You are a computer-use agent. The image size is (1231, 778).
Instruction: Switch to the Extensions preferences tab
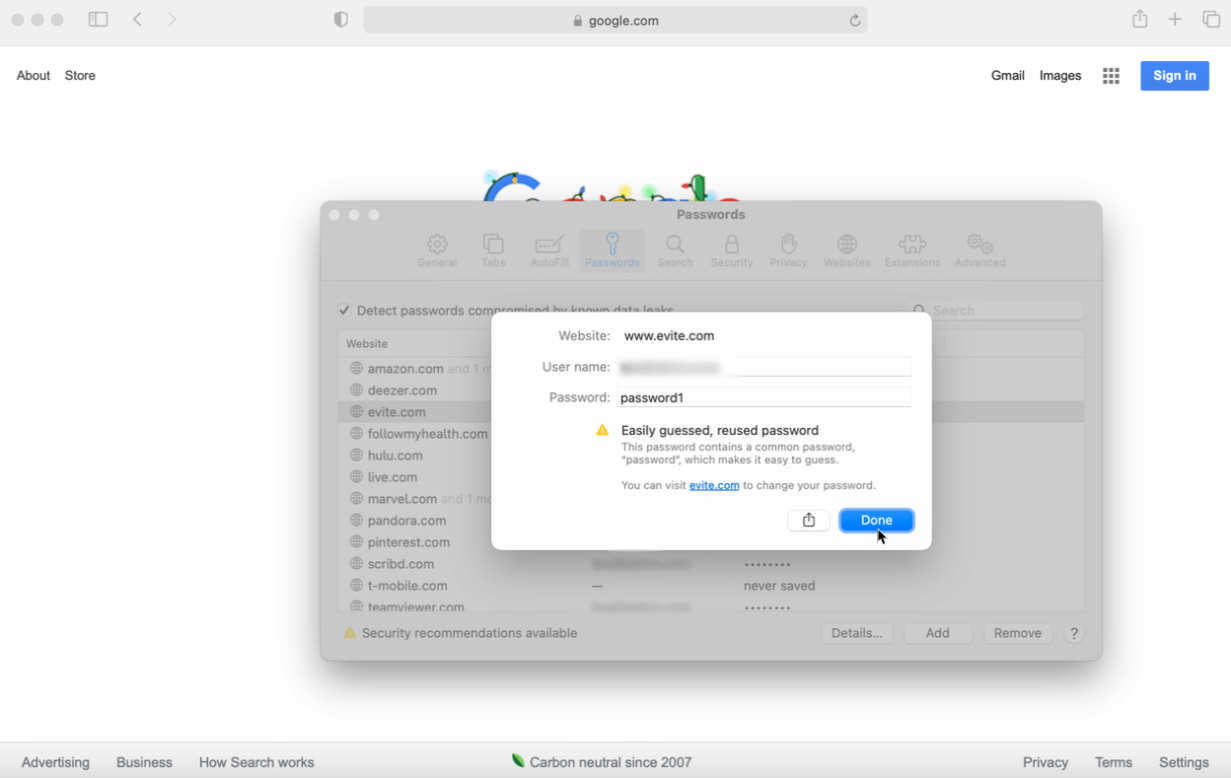[912, 250]
